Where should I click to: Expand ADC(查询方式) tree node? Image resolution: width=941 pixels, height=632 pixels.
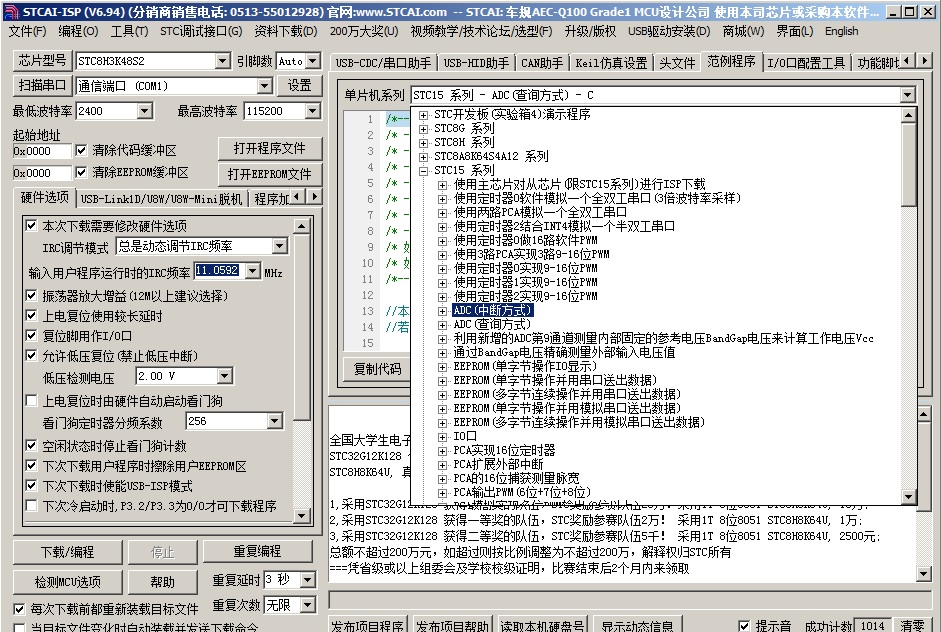(x=443, y=325)
